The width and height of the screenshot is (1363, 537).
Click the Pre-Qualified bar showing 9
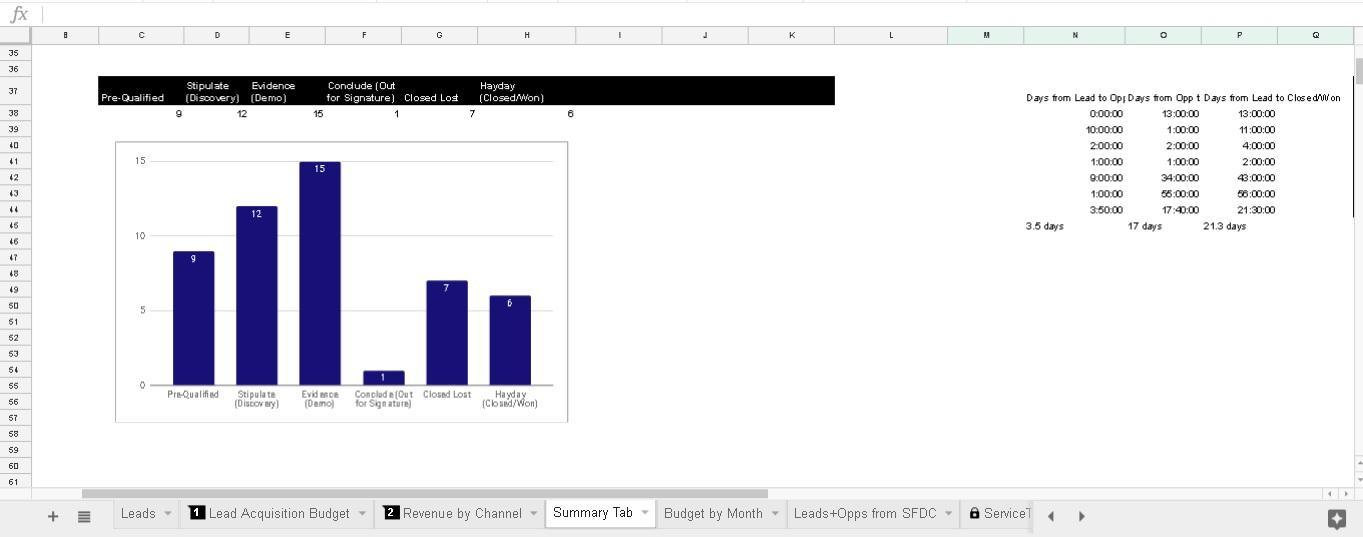click(194, 318)
